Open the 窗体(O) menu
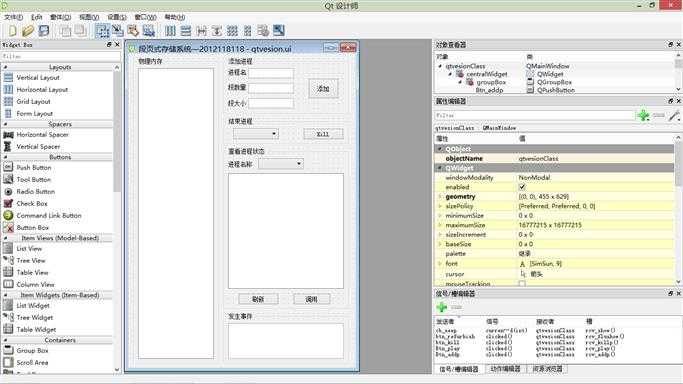 click(x=61, y=17)
